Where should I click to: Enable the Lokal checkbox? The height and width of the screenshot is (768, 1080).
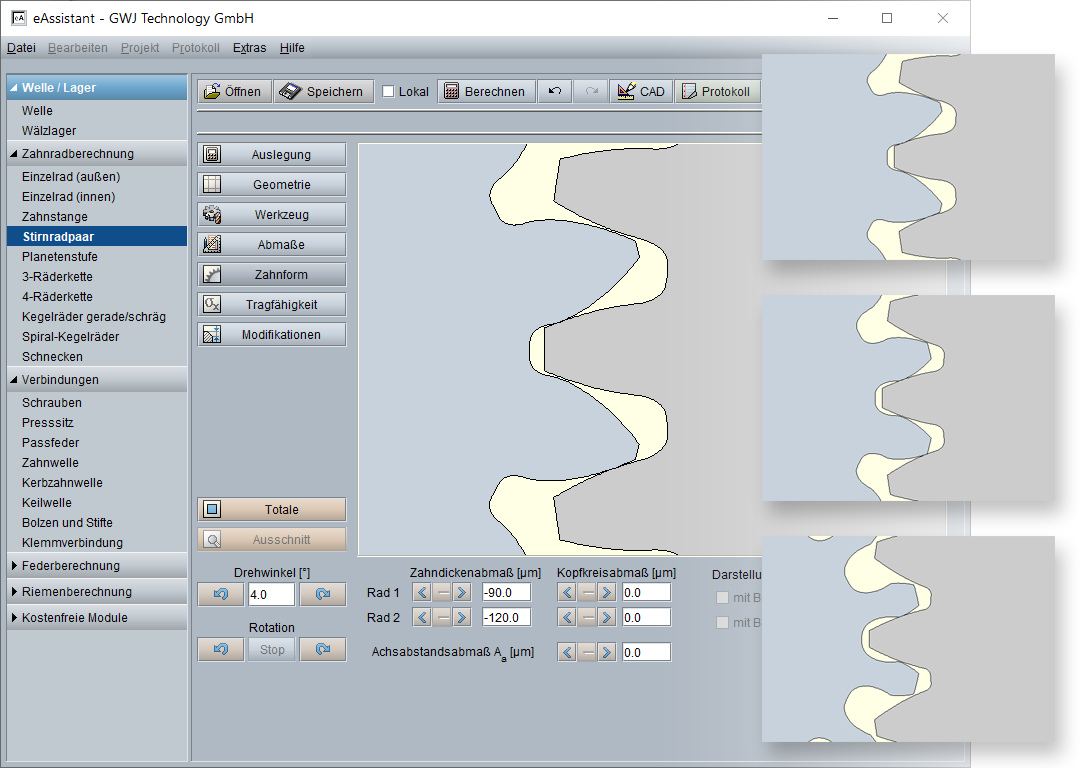pyautogui.click(x=388, y=92)
